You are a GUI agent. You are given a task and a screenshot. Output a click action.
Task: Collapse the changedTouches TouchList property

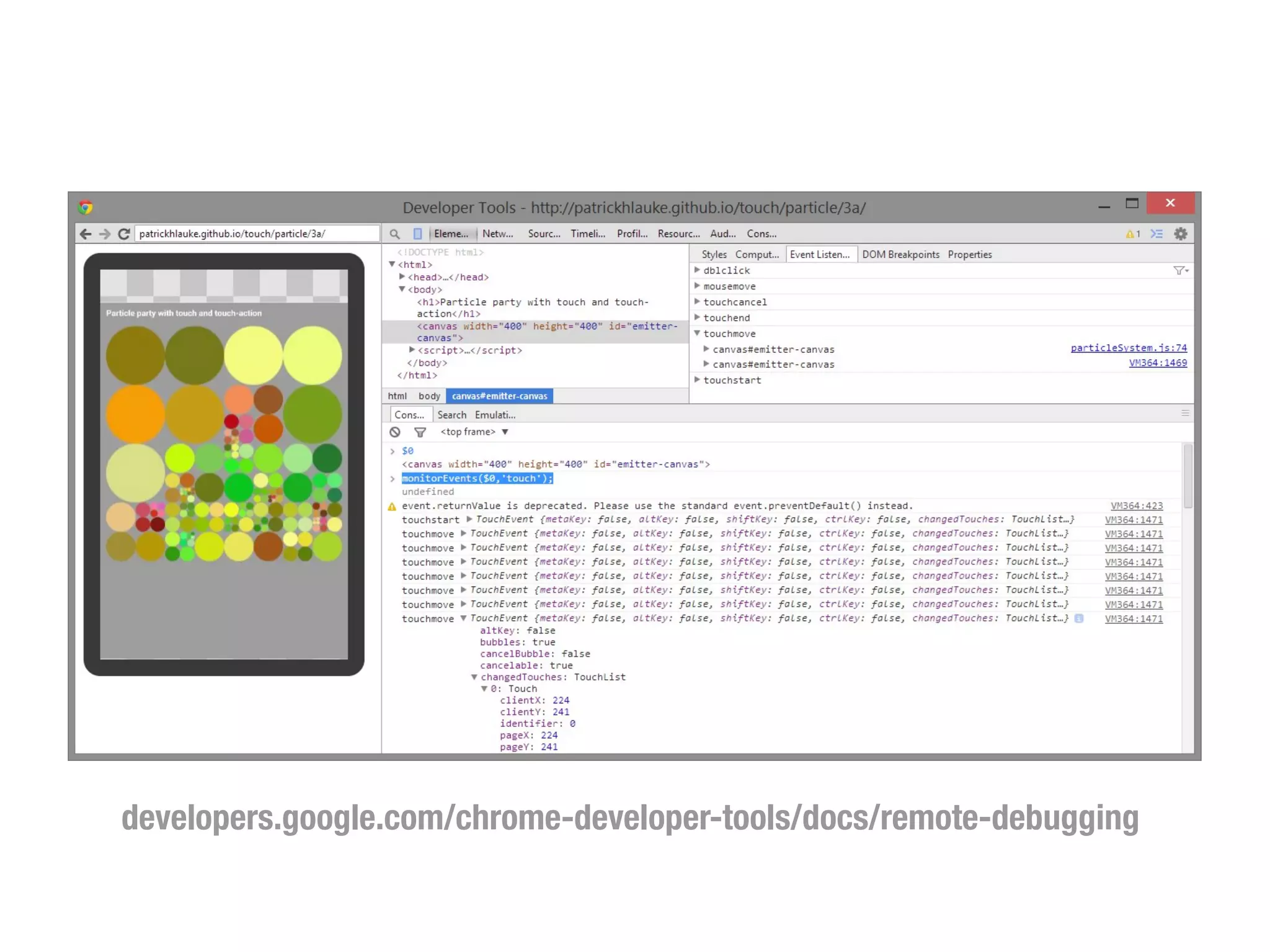[474, 677]
